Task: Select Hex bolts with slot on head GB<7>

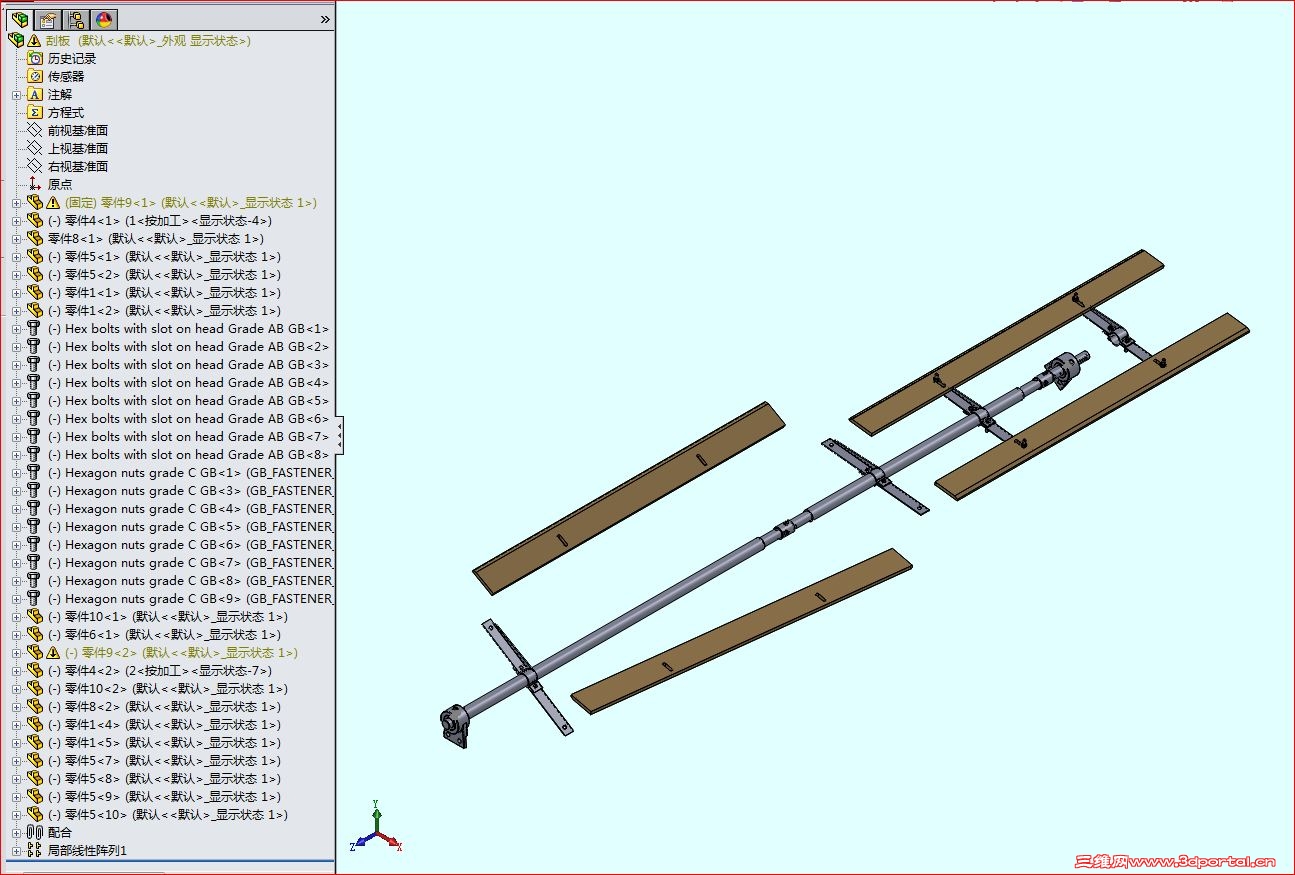Action: click(x=189, y=436)
